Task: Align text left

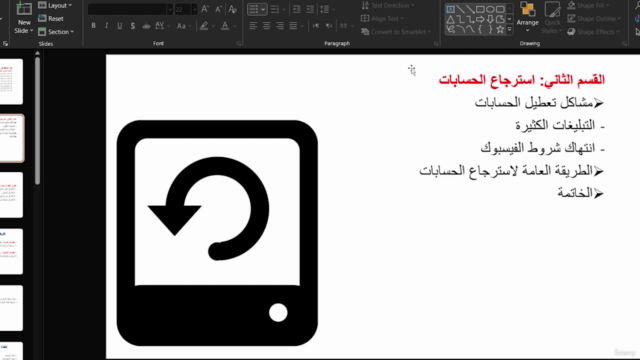Action: [253, 26]
